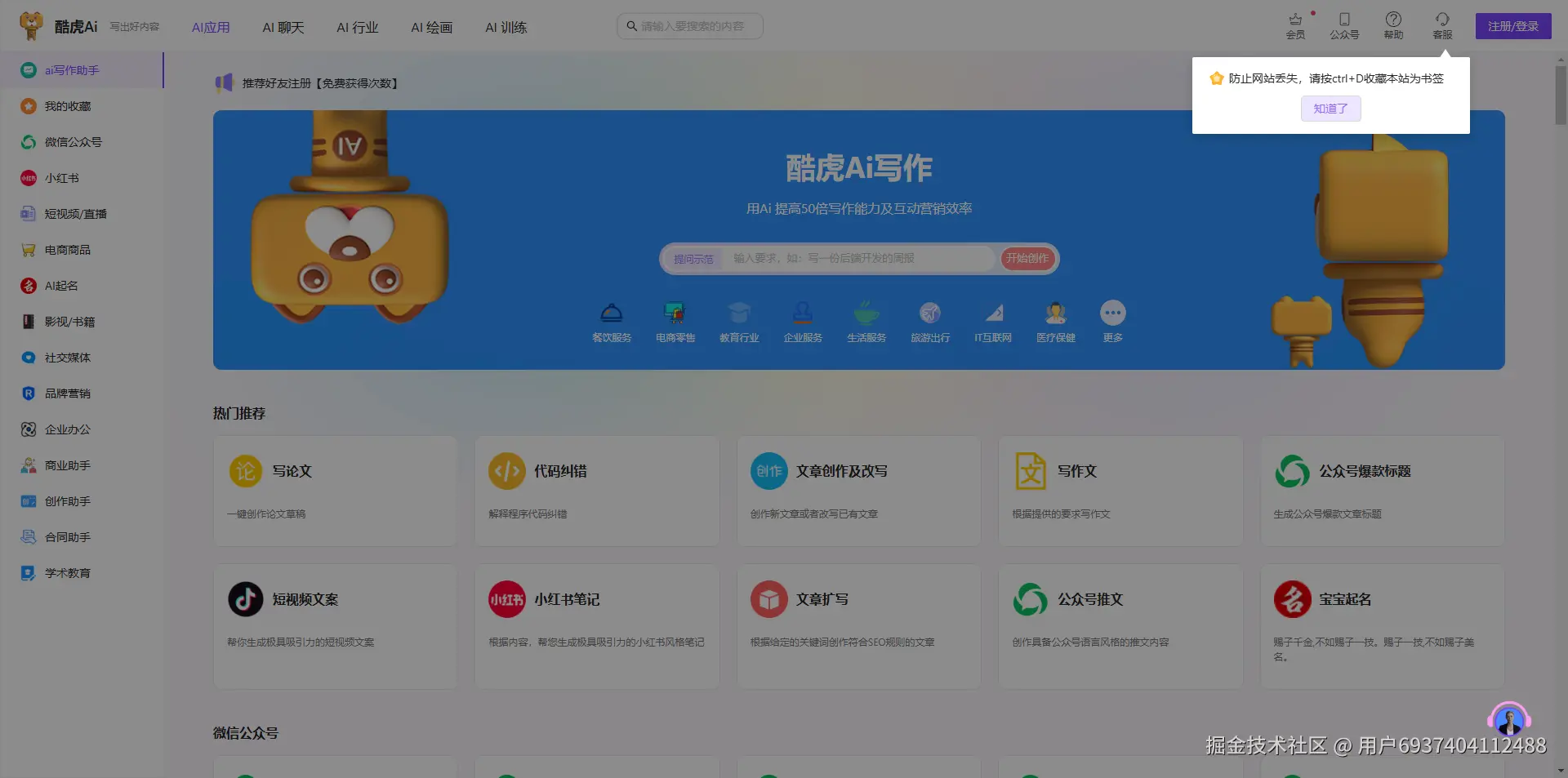Open the 写论文 writing card
The height and width of the screenshot is (778, 1568).
pos(335,491)
